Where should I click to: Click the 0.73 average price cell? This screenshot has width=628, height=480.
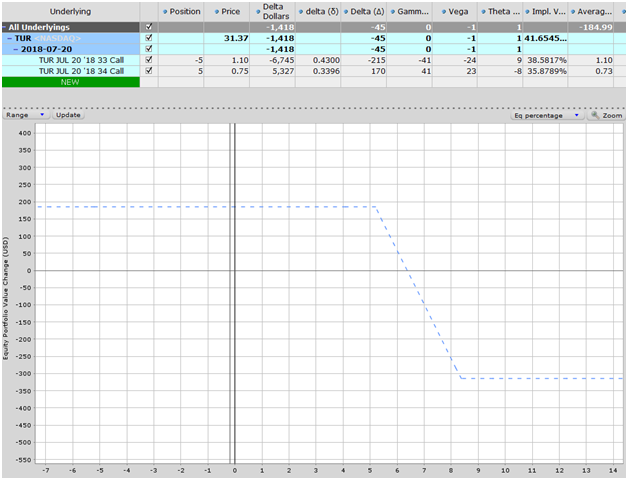point(591,71)
